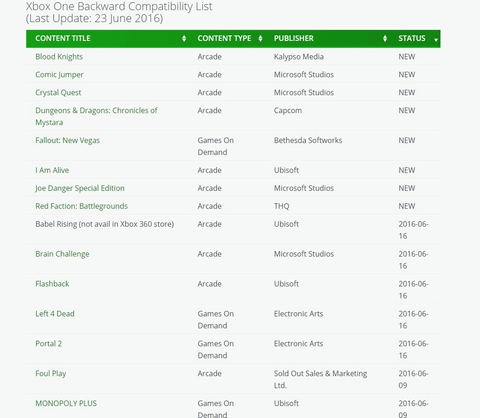480x418 pixels.
Task: Sort by Content Type arrow icon
Action: [x=260, y=39]
